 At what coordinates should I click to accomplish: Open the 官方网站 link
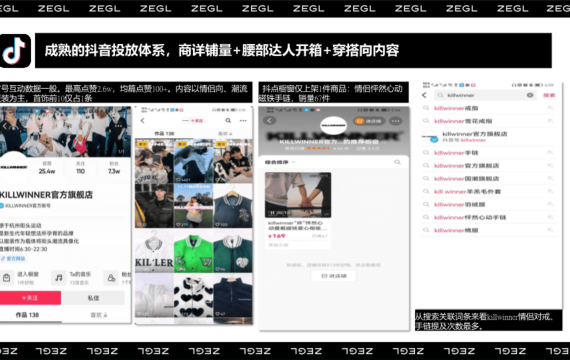tap(13, 259)
